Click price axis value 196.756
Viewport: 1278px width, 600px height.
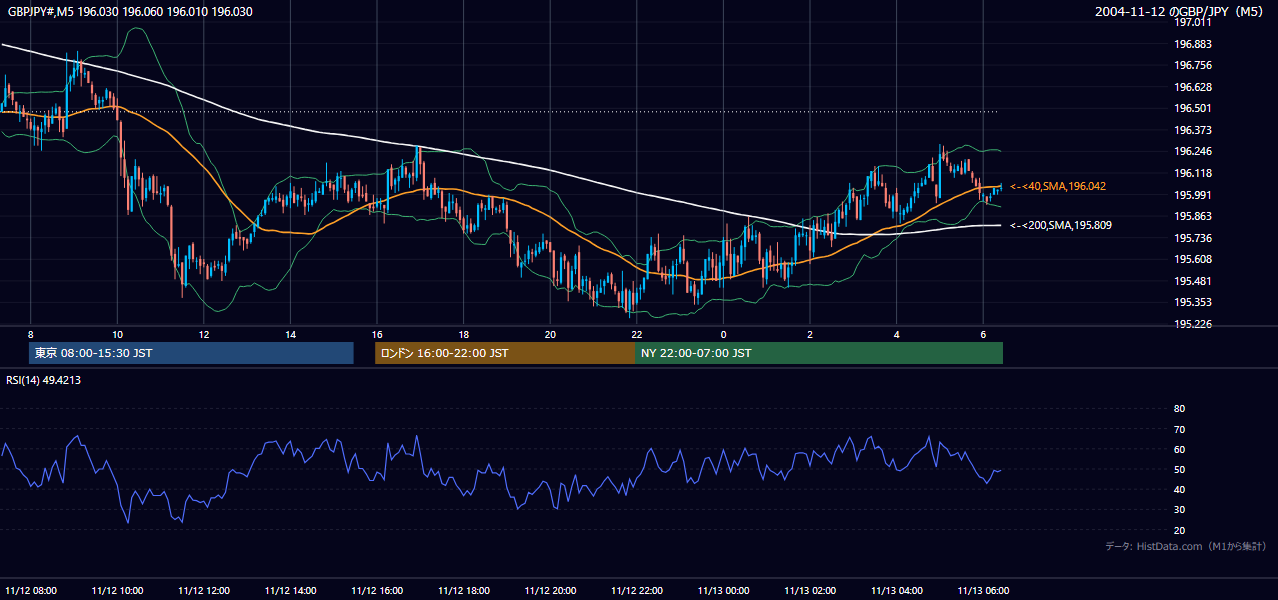[x=1193, y=65]
